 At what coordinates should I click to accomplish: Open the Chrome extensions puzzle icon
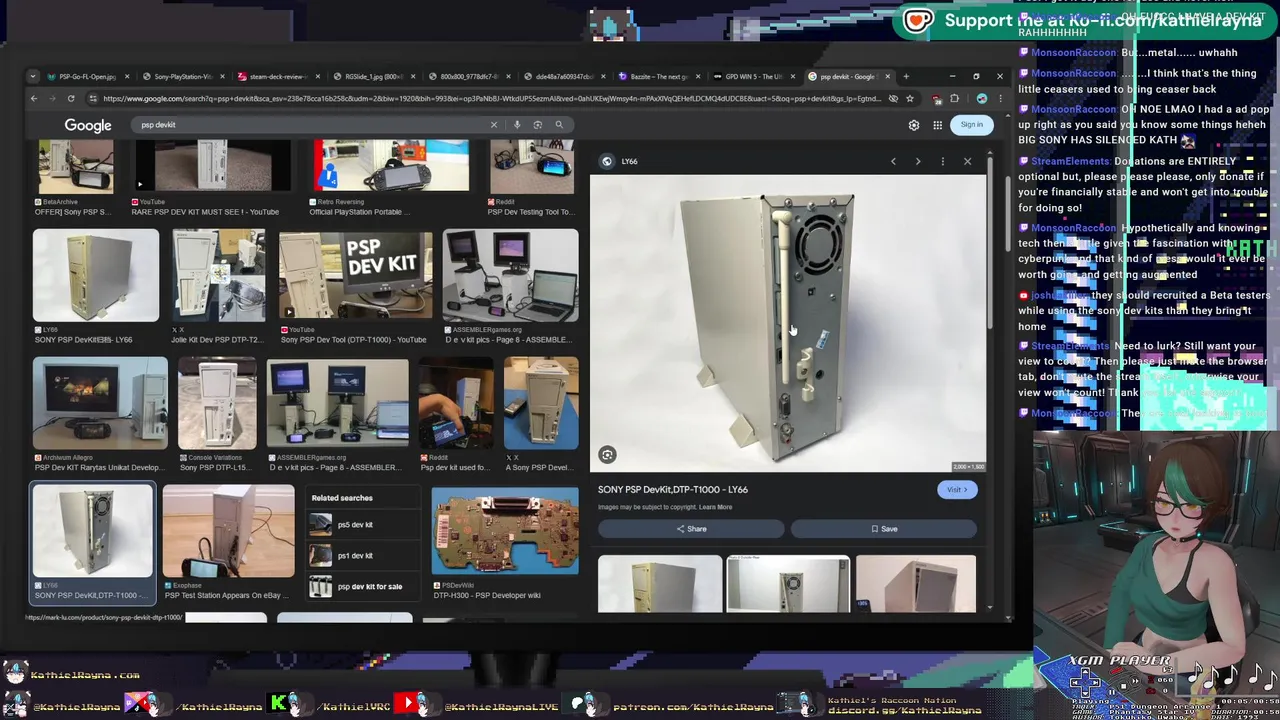coord(954,98)
